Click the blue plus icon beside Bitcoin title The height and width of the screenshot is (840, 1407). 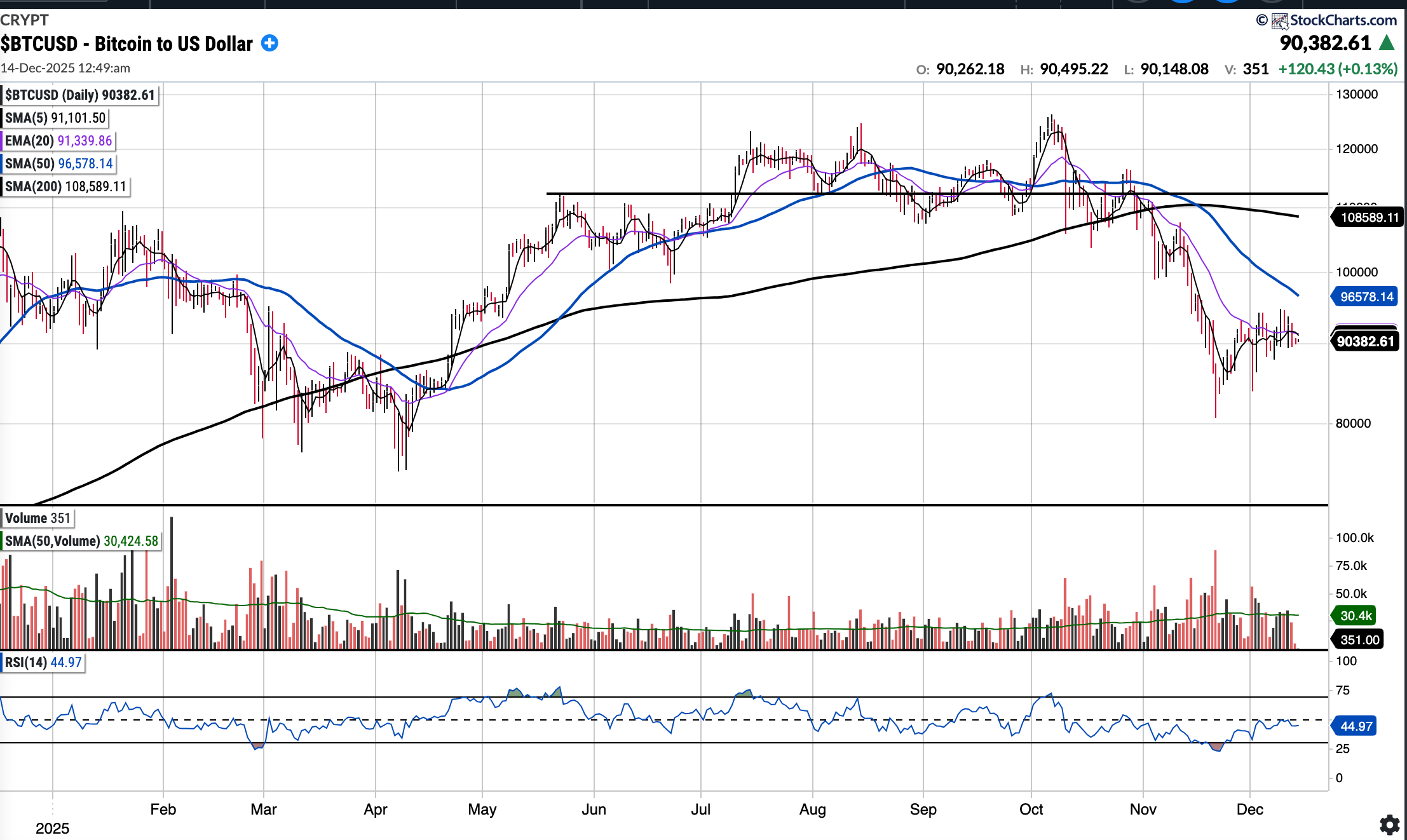(x=269, y=43)
